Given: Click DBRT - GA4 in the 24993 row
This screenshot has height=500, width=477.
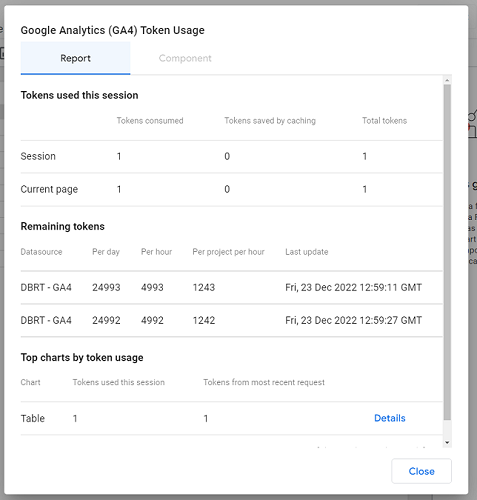Looking at the screenshot, I should [x=46, y=287].
